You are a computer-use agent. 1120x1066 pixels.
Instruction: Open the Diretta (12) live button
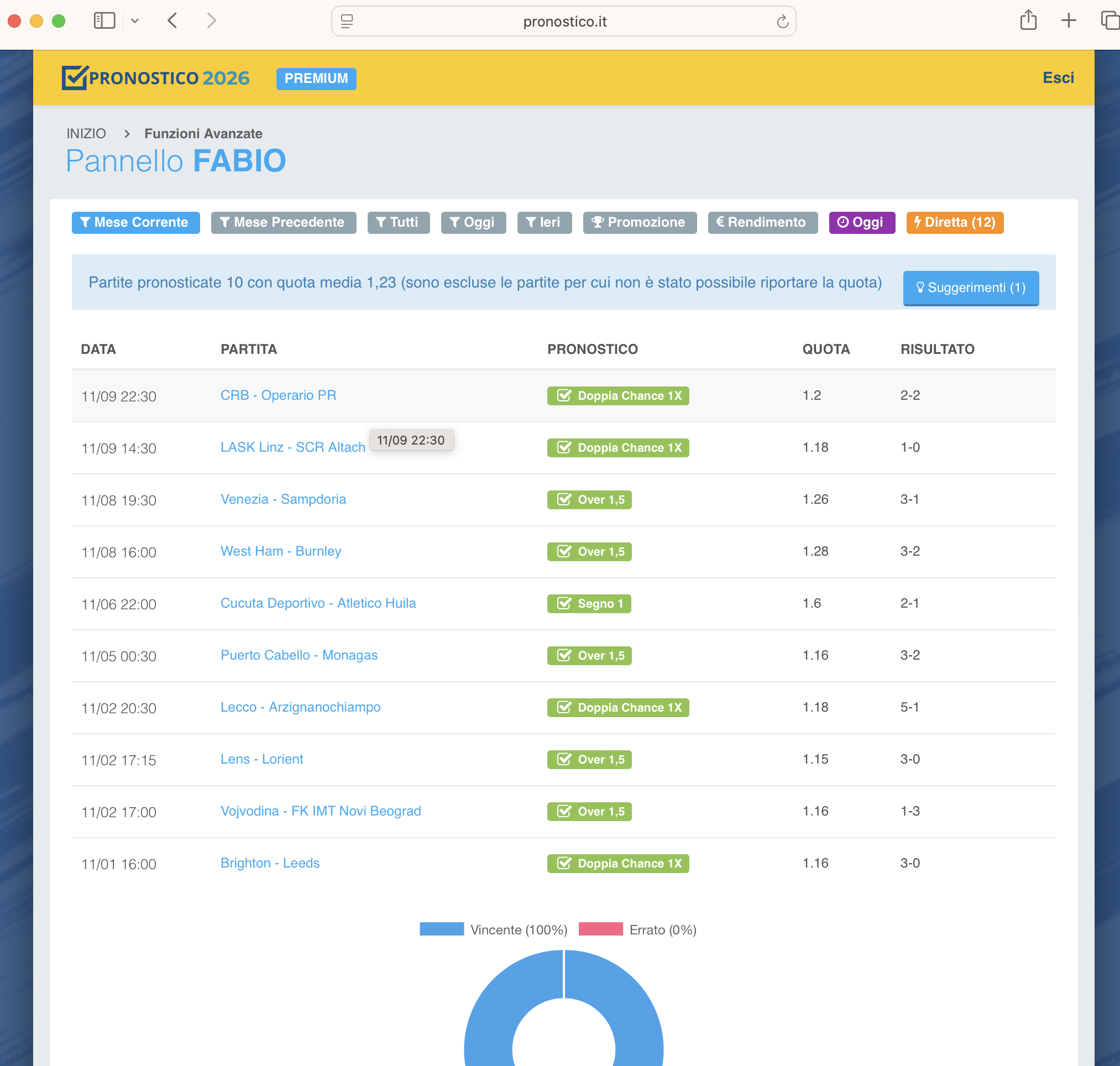tap(954, 222)
